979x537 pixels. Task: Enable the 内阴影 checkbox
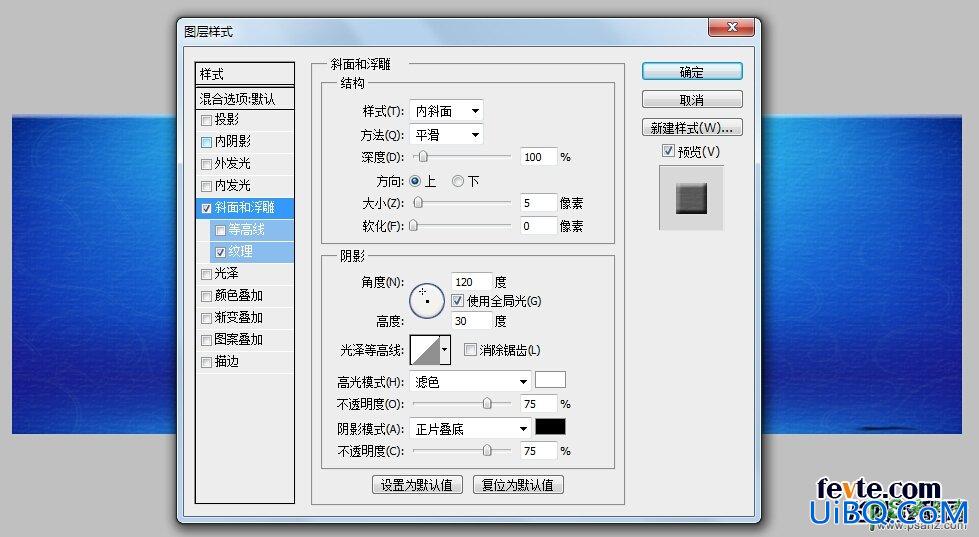[206, 142]
